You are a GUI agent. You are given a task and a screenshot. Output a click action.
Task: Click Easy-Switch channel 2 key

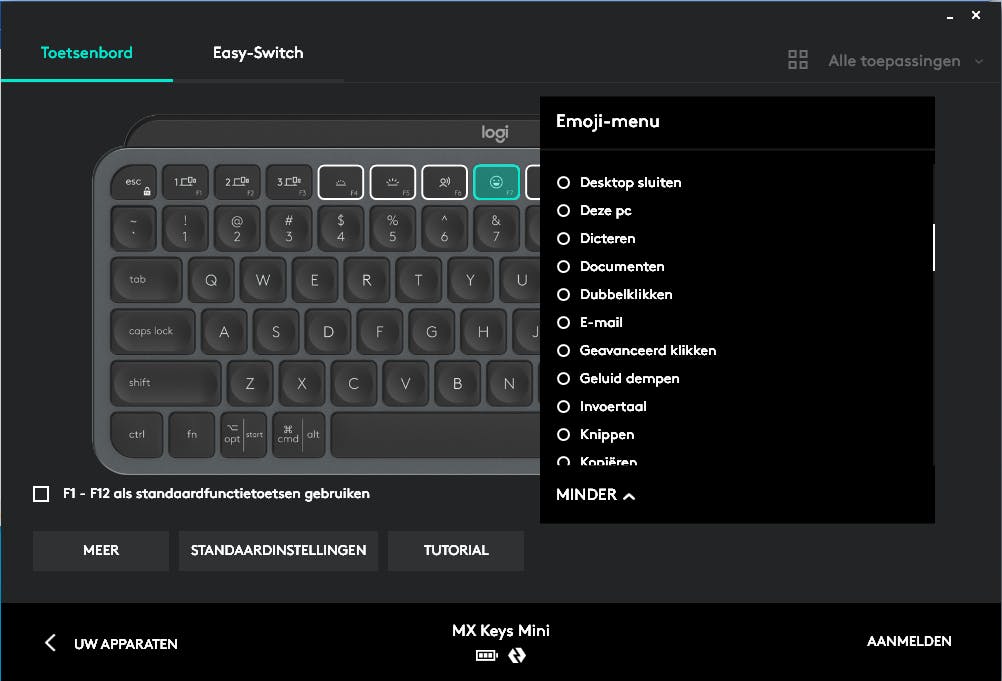[x=237, y=182]
